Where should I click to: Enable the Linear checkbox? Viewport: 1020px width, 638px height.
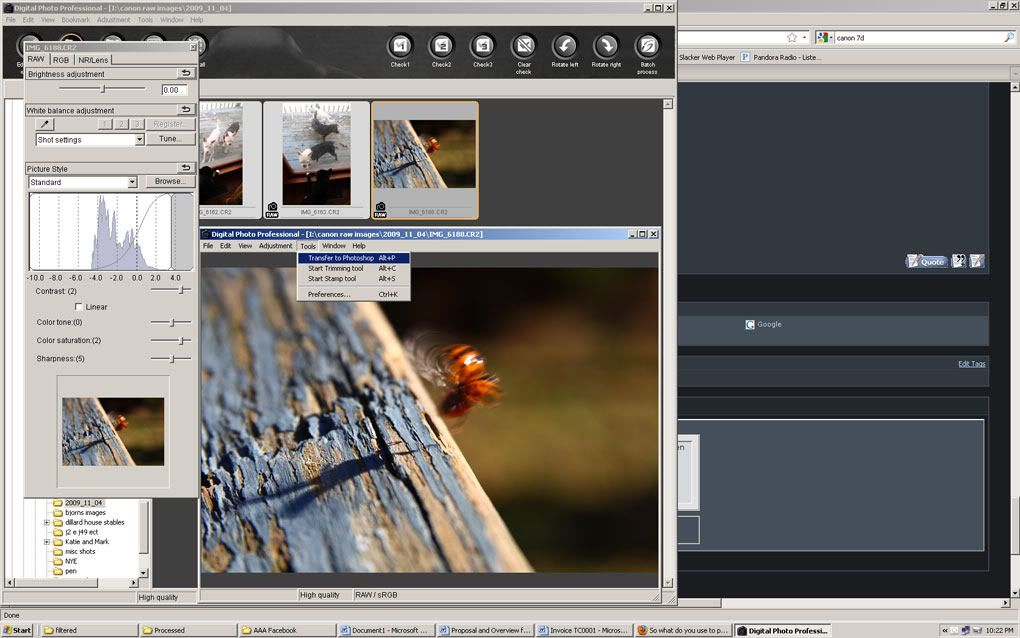(79, 307)
